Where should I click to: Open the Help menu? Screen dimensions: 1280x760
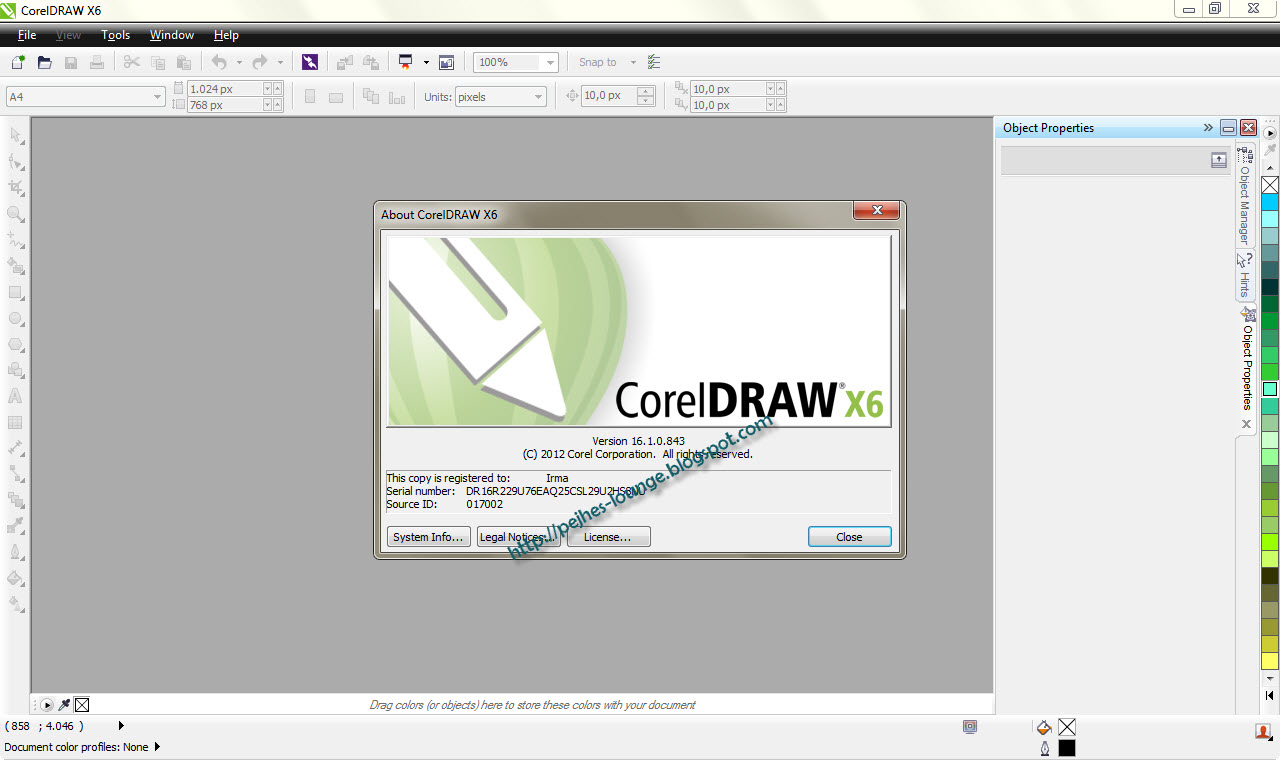pos(226,35)
